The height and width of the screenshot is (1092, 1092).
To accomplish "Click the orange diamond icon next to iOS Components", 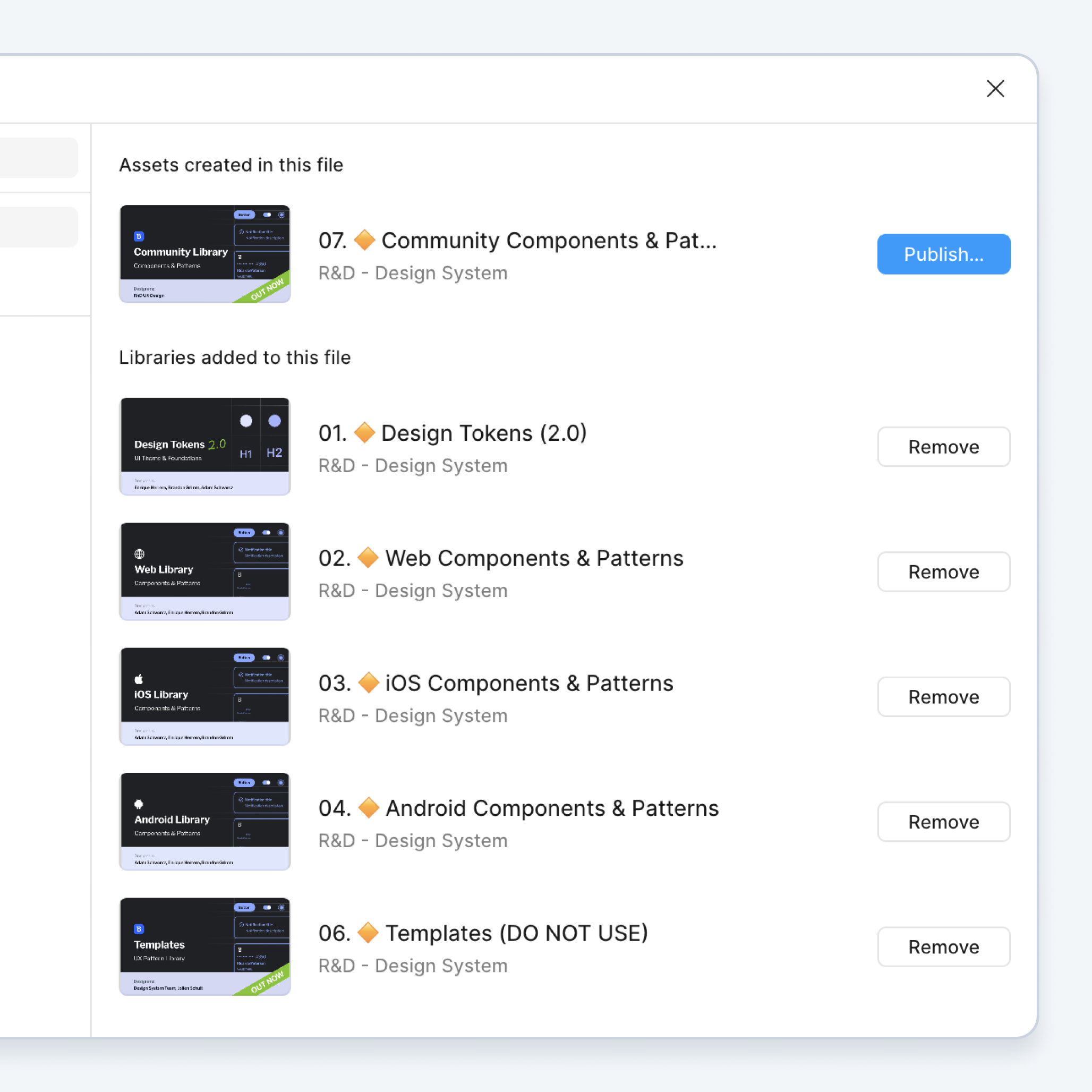I will point(369,682).
